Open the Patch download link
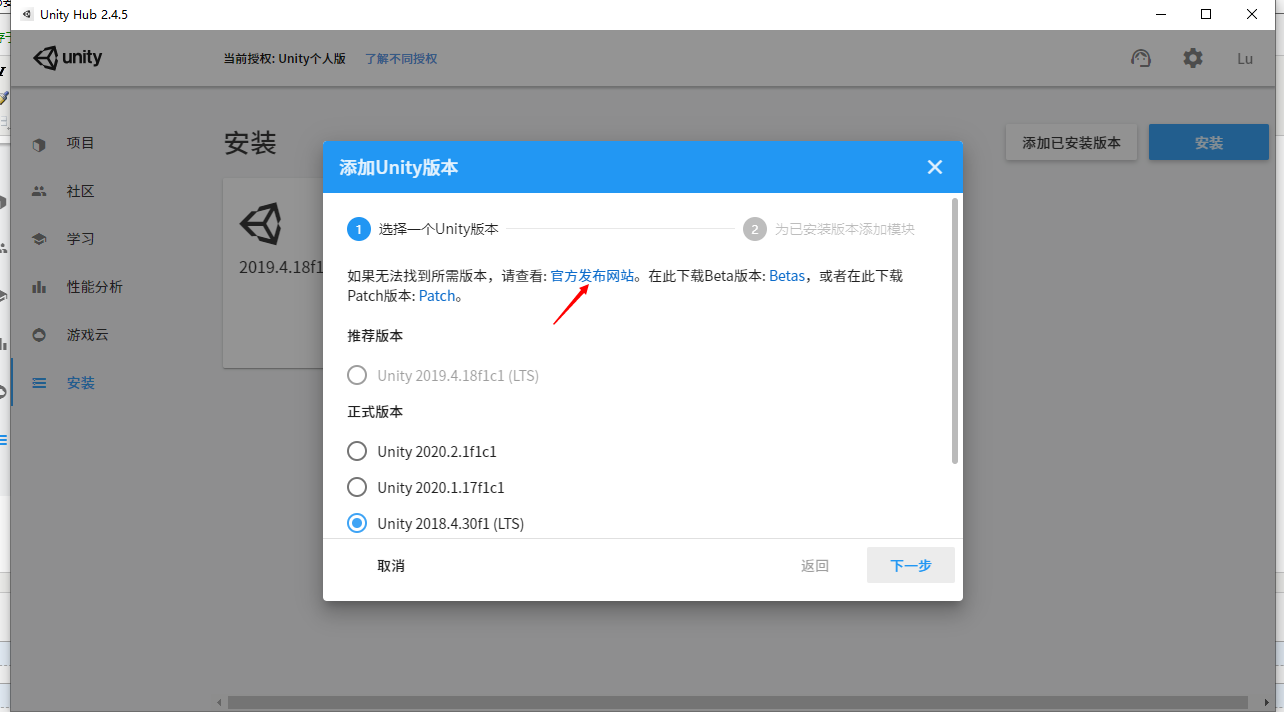The width and height of the screenshot is (1284, 712). tap(437, 296)
